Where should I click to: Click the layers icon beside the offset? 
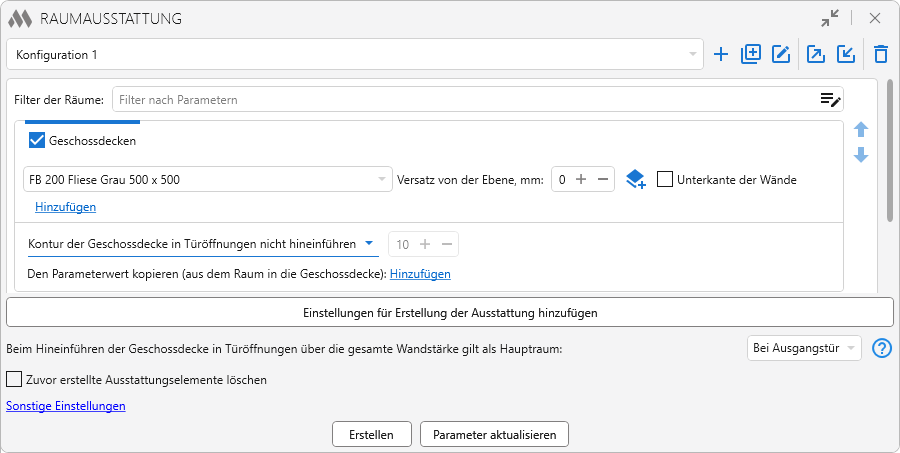coord(636,179)
